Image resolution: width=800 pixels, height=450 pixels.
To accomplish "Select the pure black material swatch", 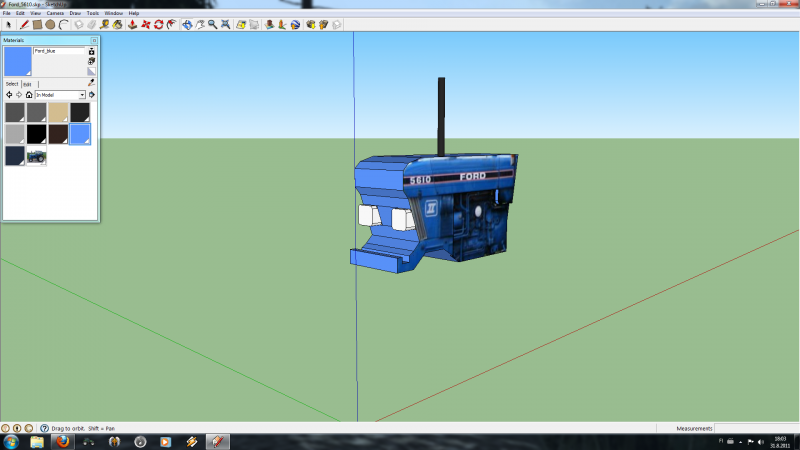I will [37, 134].
